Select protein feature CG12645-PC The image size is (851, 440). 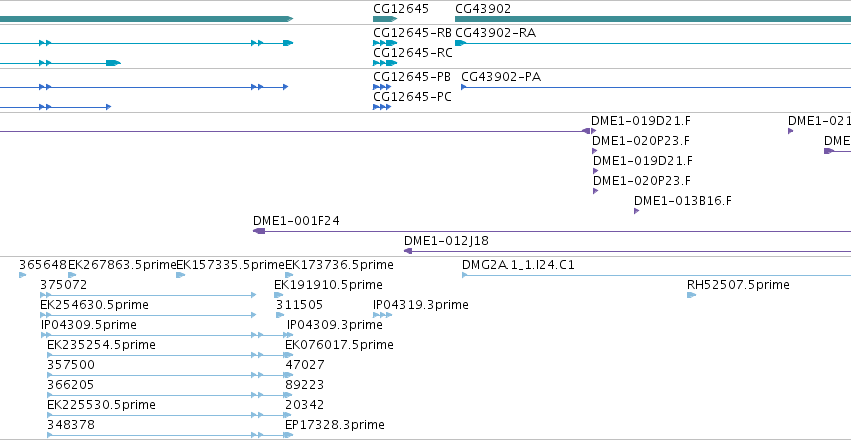click(412, 97)
